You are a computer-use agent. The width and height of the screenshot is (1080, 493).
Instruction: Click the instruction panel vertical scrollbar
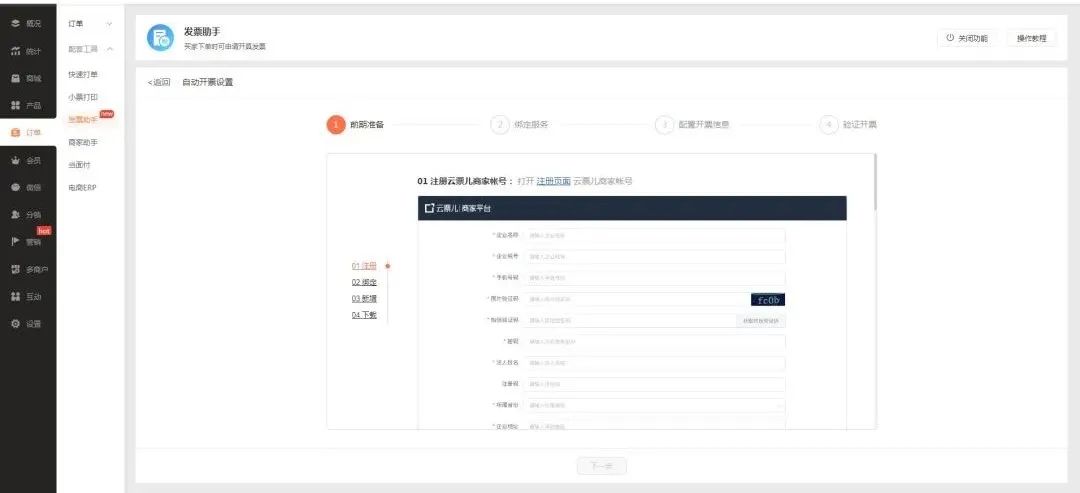875,180
